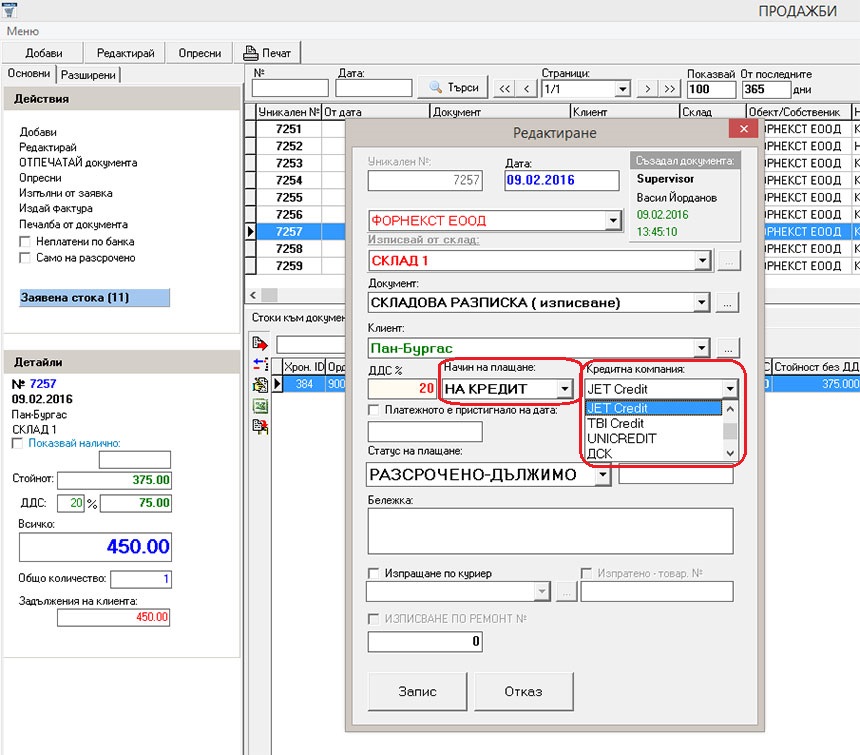This screenshot has height=755, width=860.
Task: Click the credit company list scrollbar
Action: pos(730,431)
